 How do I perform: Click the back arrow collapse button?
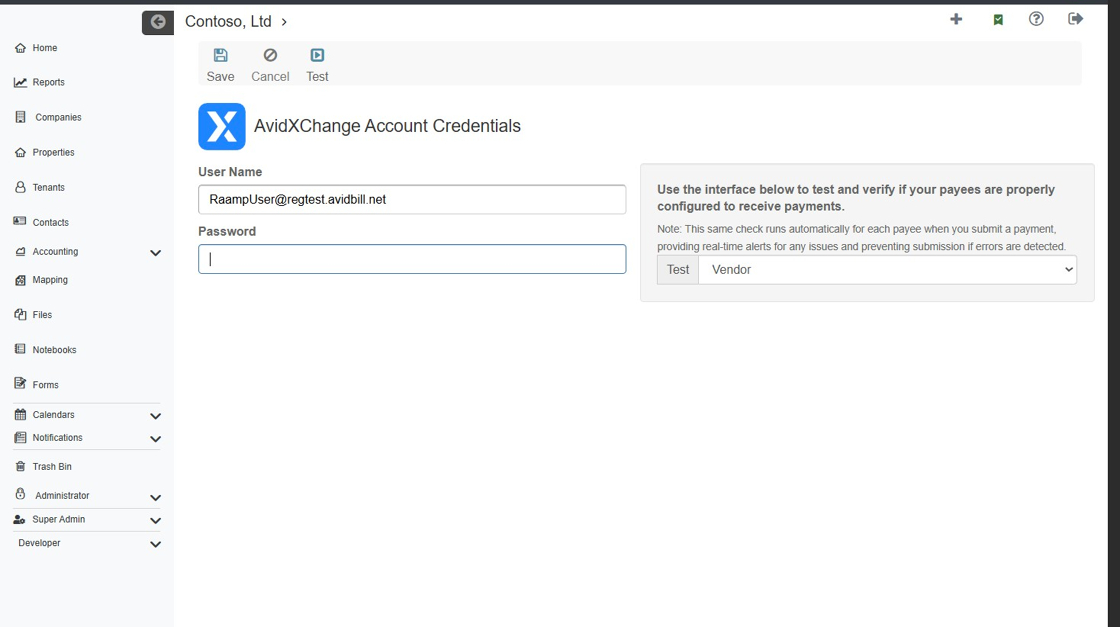[158, 22]
